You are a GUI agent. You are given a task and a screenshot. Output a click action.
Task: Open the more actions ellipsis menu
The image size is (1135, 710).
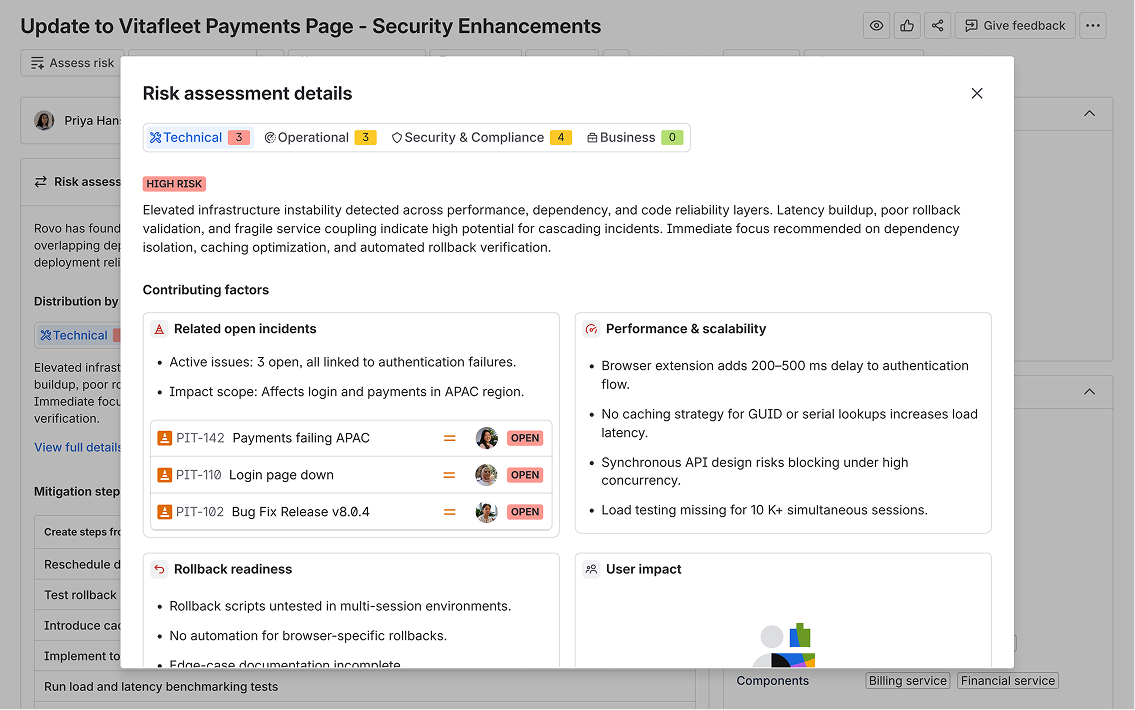coord(1093,26)
